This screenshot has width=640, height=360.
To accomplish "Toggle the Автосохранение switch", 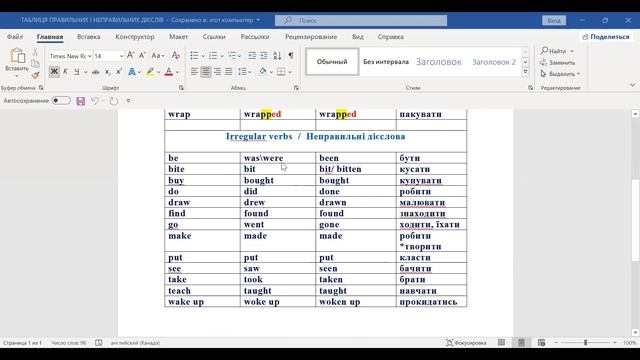I will coord(61,100).
